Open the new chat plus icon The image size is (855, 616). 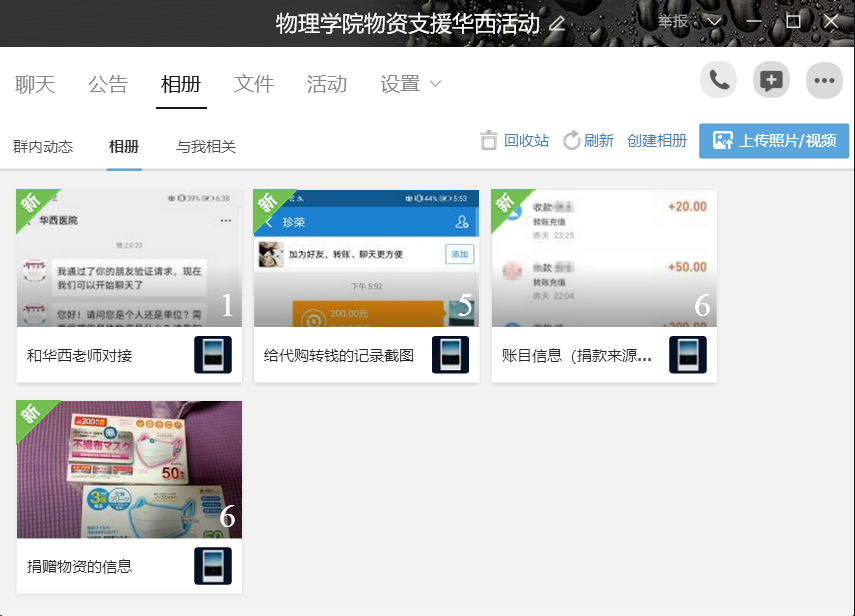tap(771, 81)
